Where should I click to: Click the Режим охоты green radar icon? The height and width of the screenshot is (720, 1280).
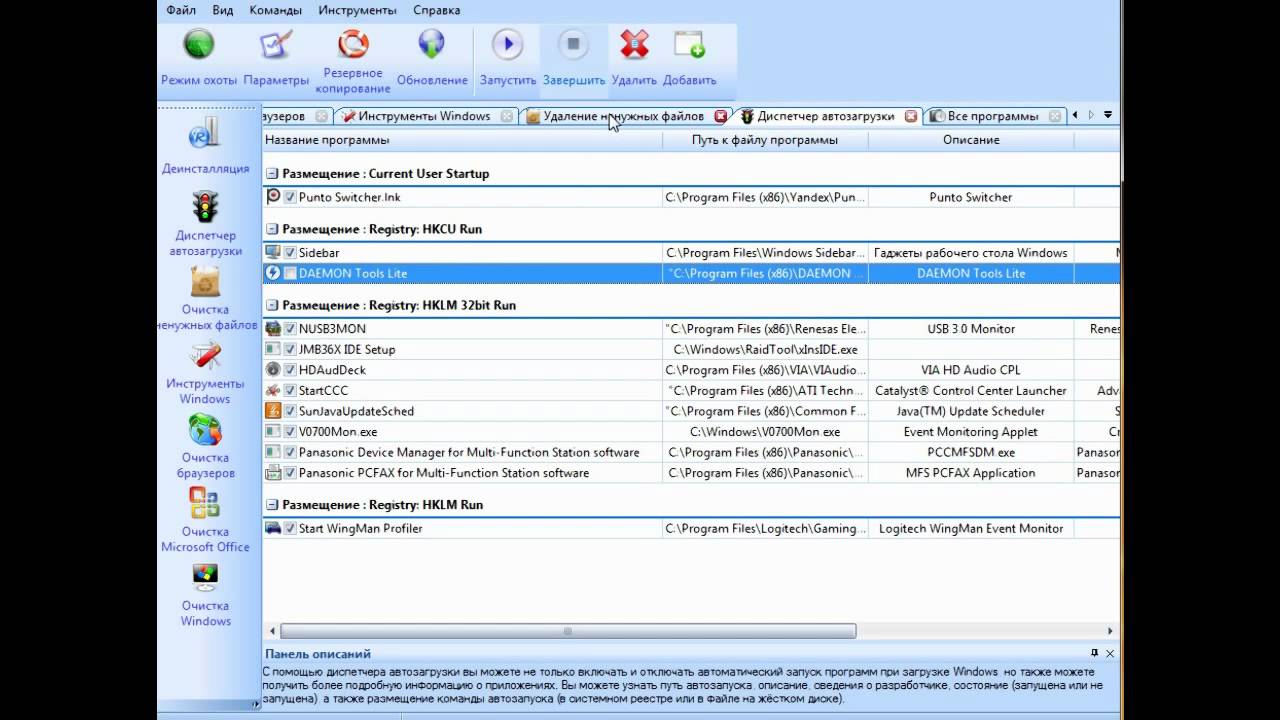(199, 45)
